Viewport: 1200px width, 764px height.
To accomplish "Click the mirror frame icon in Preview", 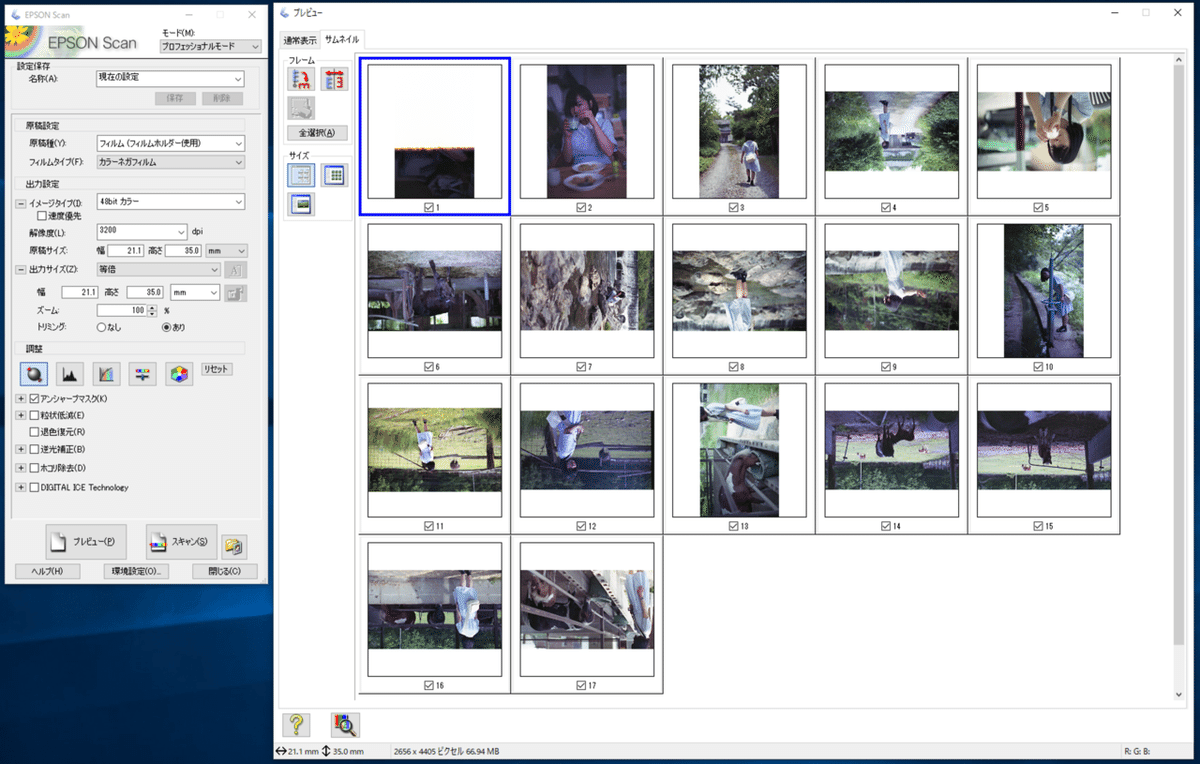I will [334, 80].
